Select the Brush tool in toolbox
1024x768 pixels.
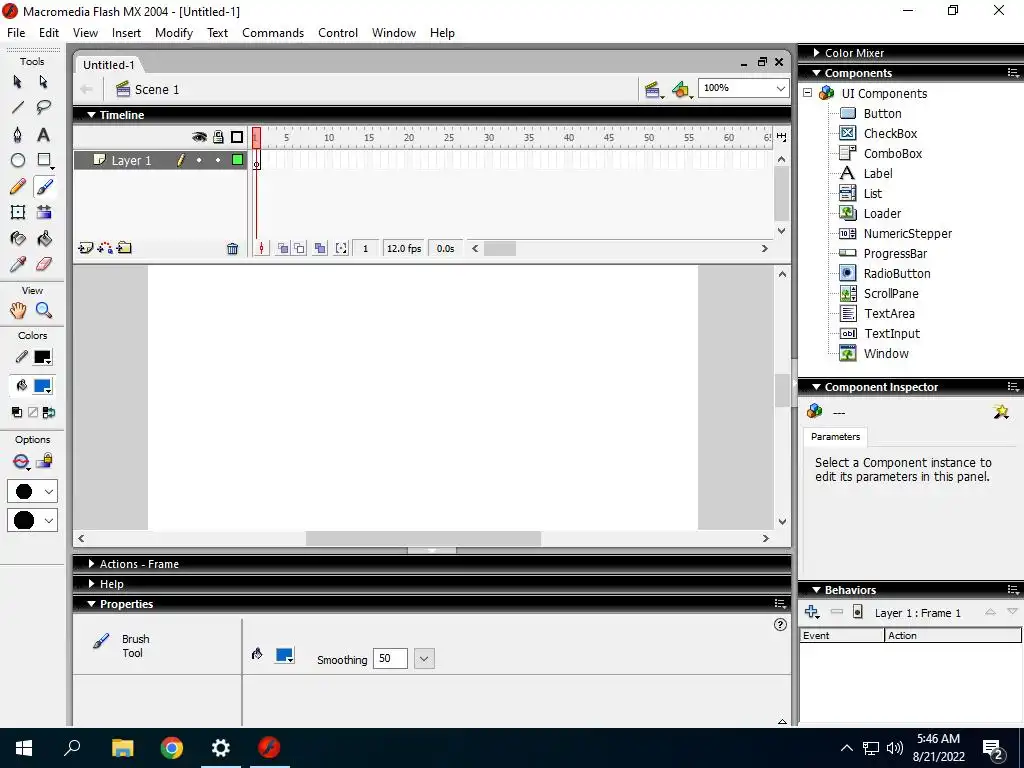coord(44,187)
